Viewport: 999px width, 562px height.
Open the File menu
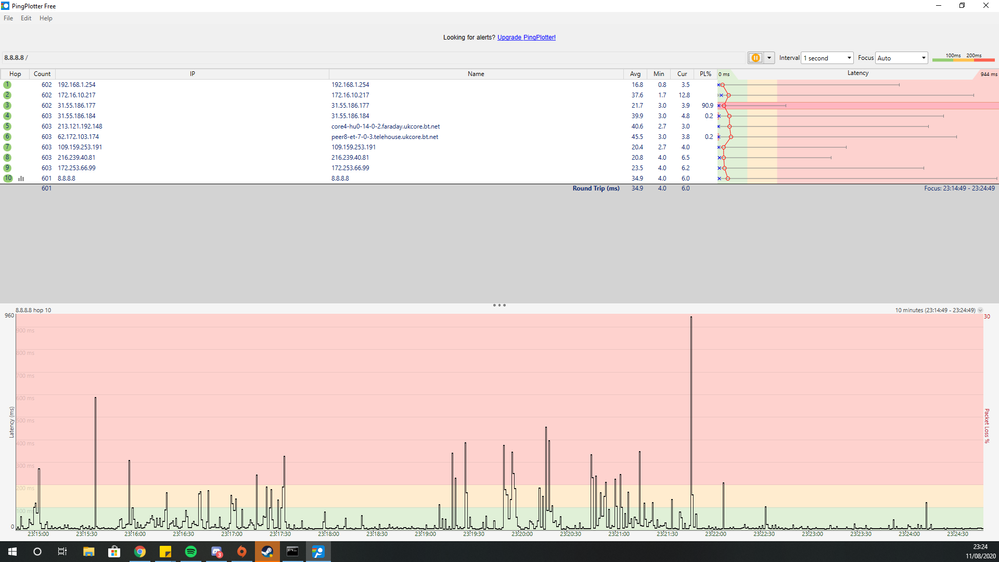pos(9,18)
